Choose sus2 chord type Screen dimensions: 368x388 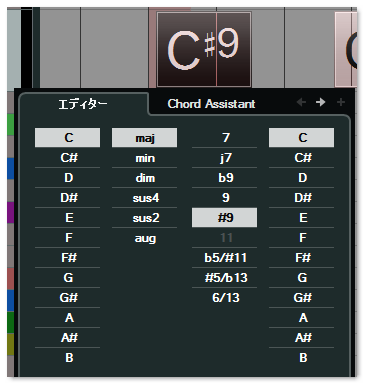(x=144, y=218)
